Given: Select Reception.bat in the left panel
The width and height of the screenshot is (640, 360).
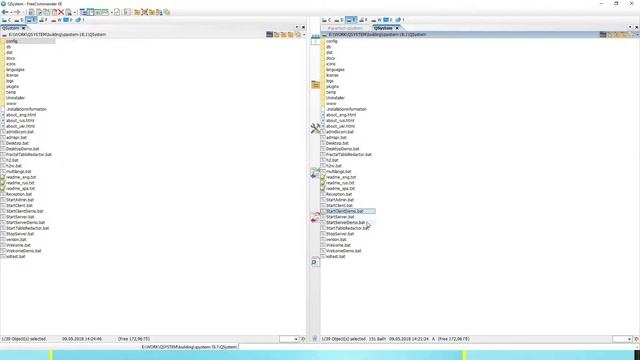Looking at the screenshot, I should pos(19,194).
